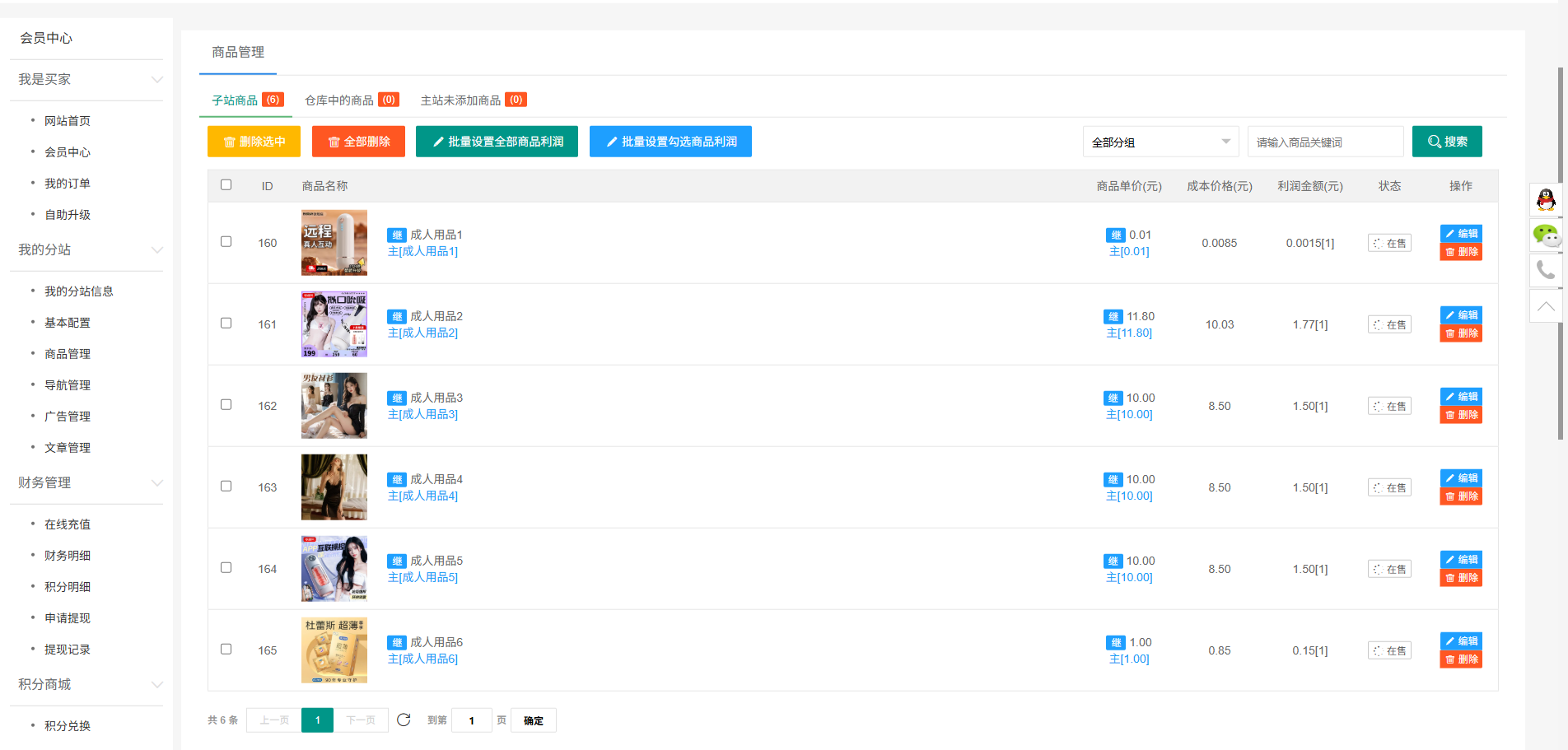Click 批量设置全部商品利润 button

click(x=497, y=142)
